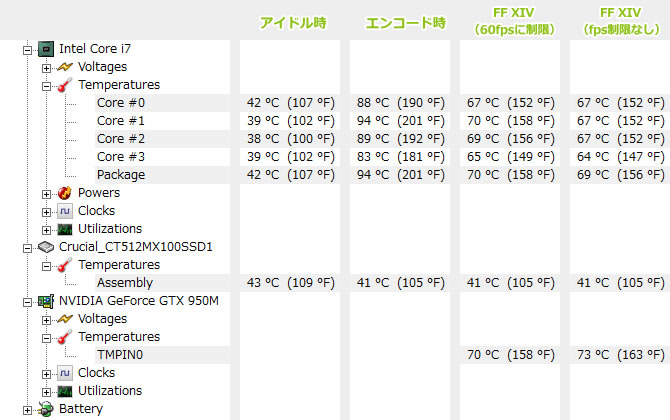Select the Core #2 row
This screenshot has height=420, width=670.
162,139
